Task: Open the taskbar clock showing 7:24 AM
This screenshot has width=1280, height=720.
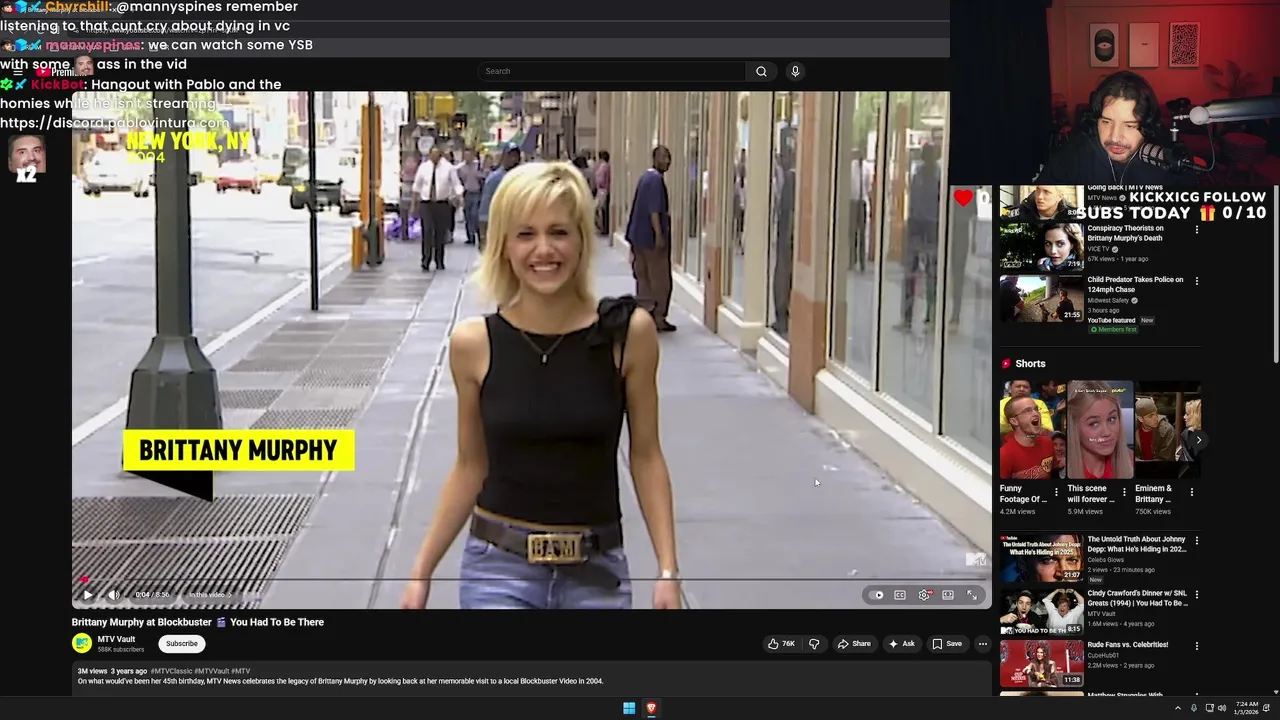Action: [x=1246, y=708]
